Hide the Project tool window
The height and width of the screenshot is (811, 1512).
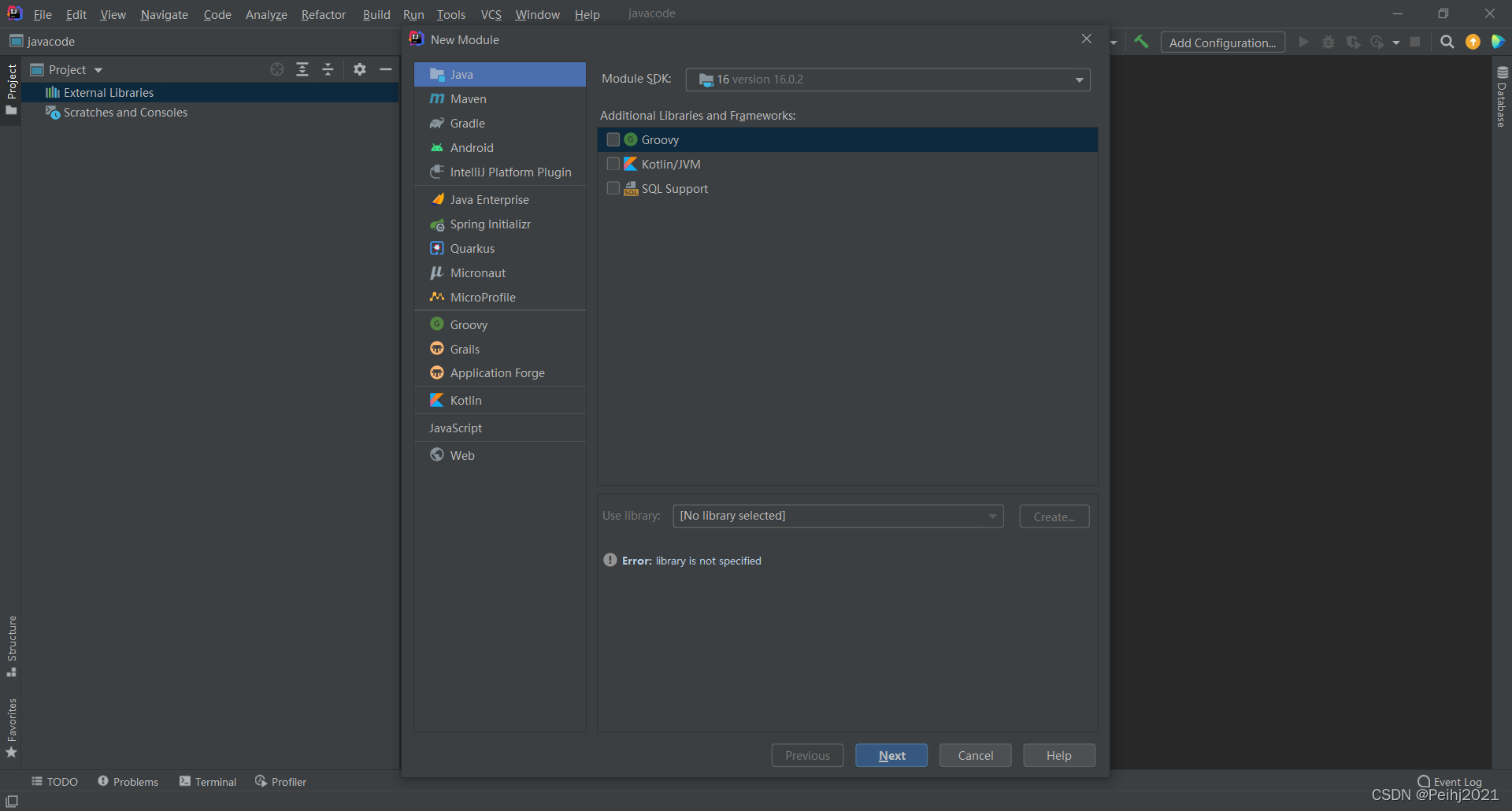[386, 69]
